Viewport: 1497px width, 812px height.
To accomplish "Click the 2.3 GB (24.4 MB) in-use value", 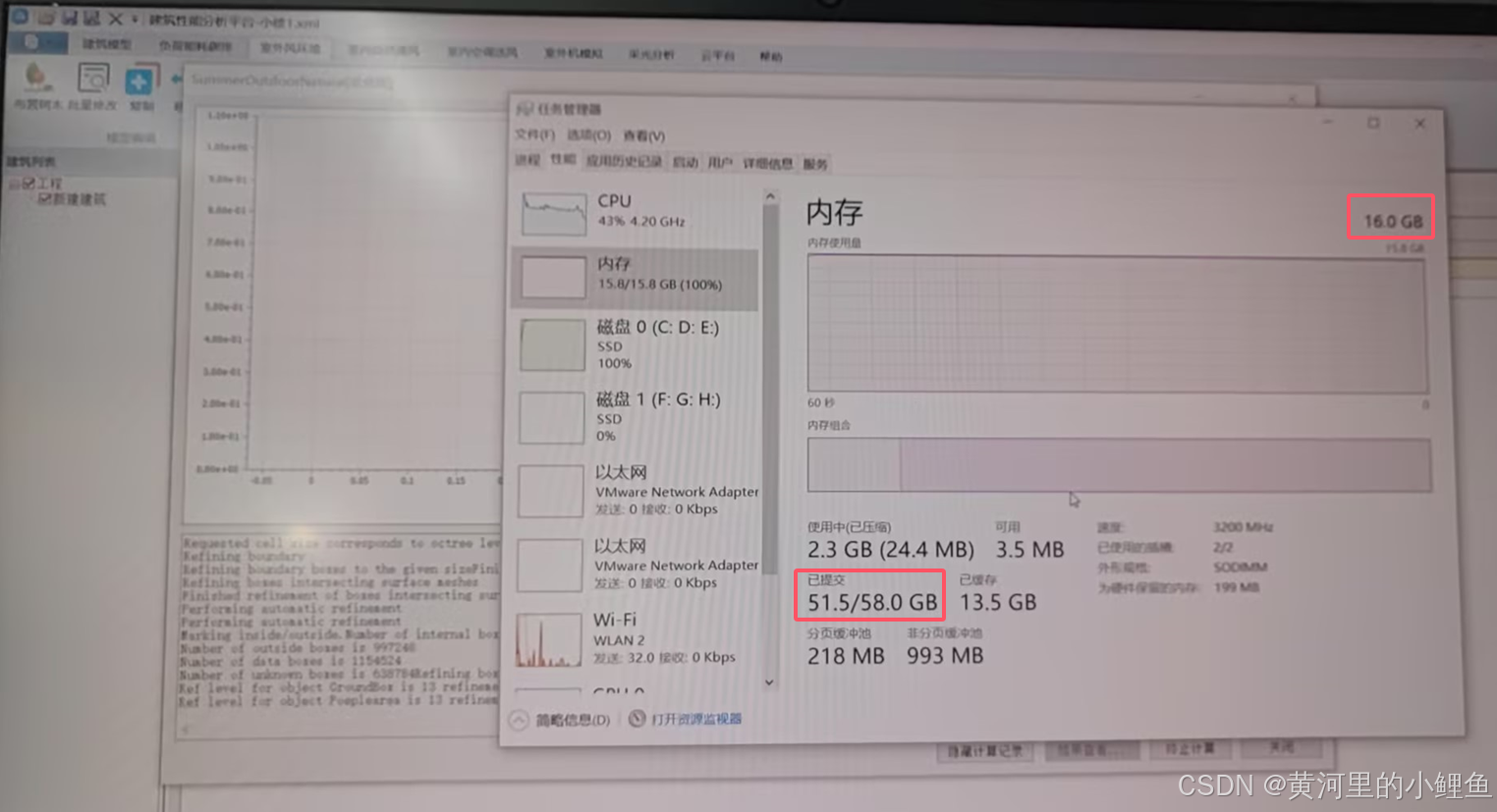I will pos(891,550).
